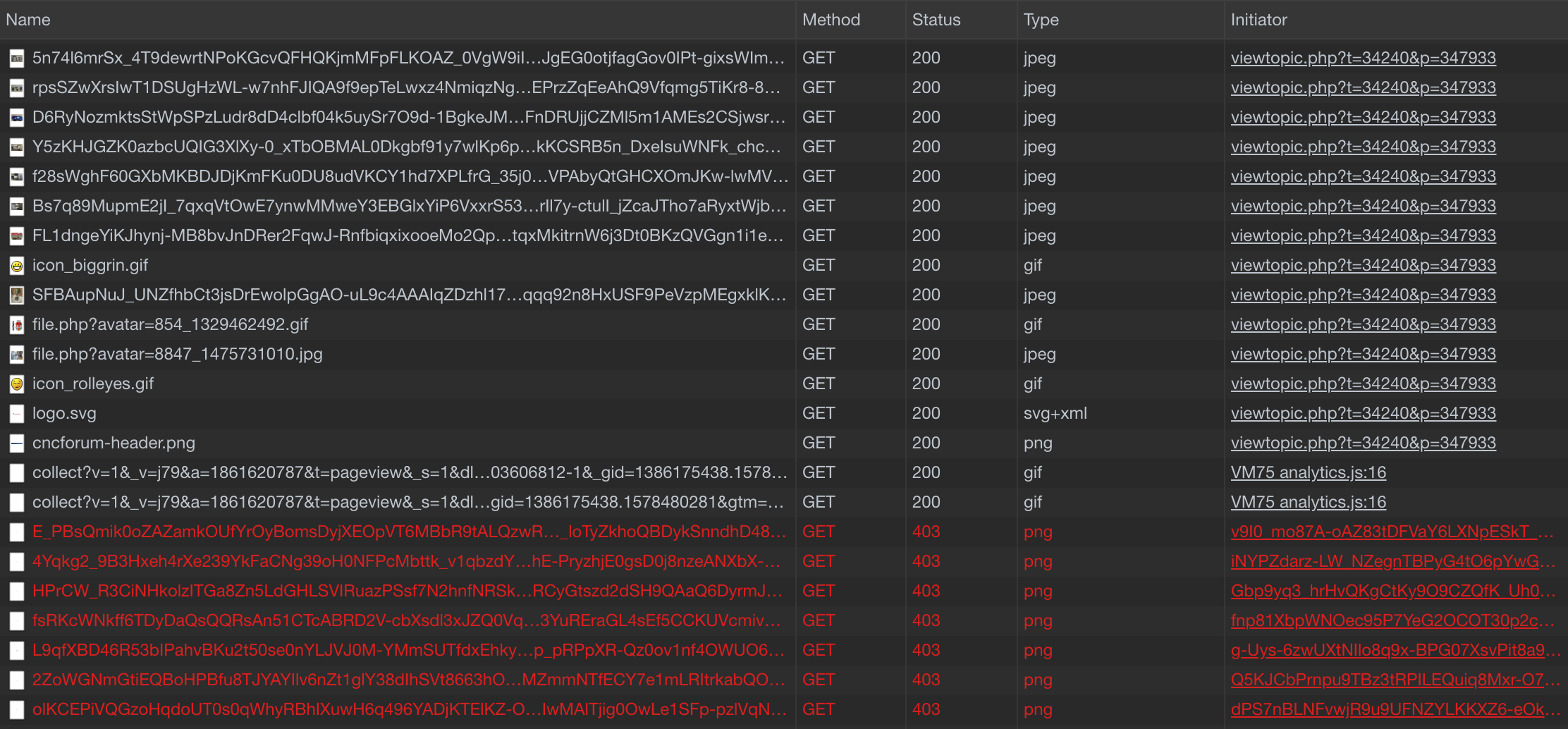
Task: Click thumbnail icon of FL1dngeYiKJhynj jpeg request
Action: click(17, 236)
